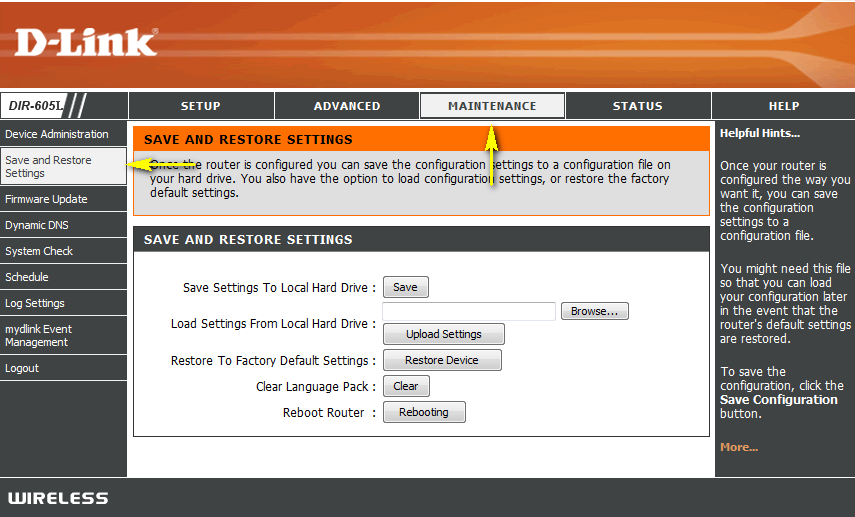
Task: Click the D-Link logo
Action: [87, 43]
